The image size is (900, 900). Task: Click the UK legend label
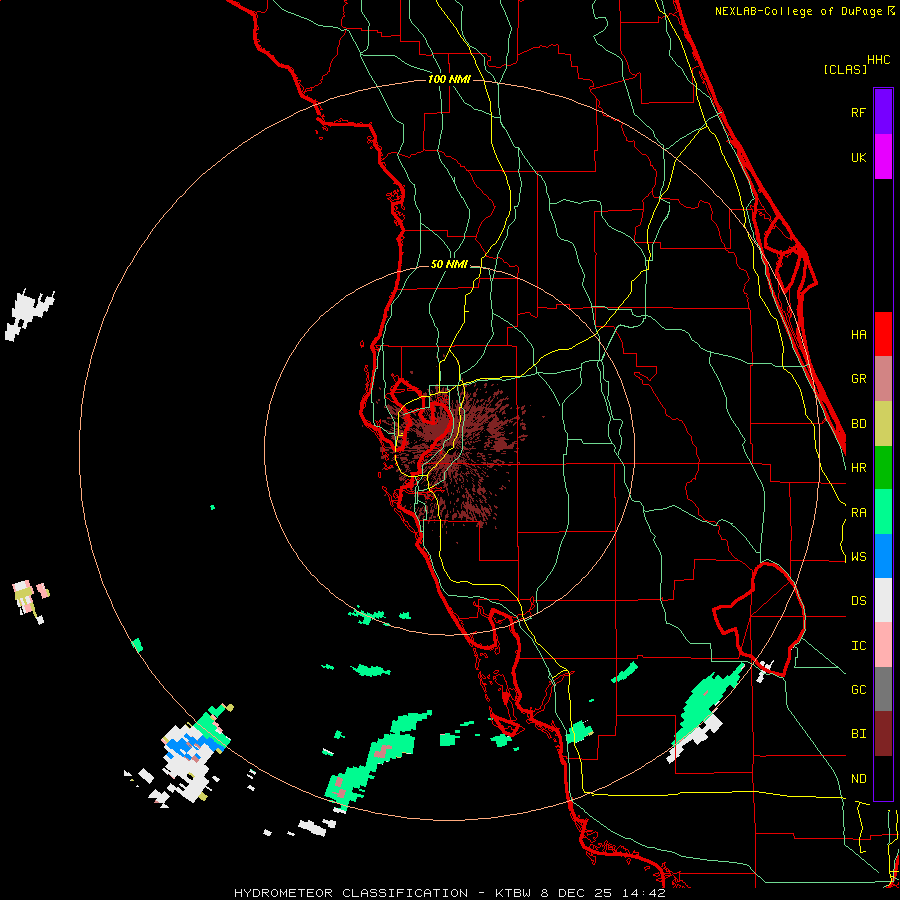pos(858,157)
